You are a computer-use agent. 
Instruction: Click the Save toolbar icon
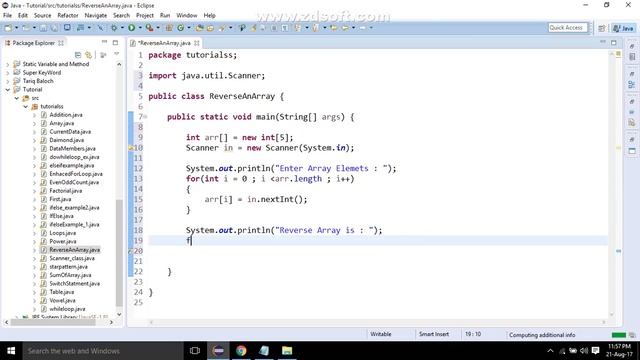(43, 28)
